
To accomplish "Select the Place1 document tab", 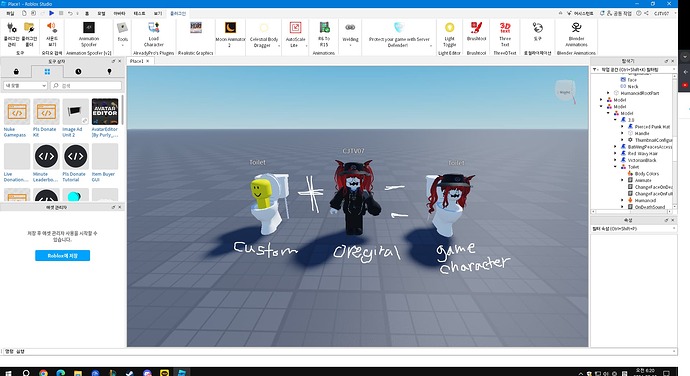I will point(137,61).
